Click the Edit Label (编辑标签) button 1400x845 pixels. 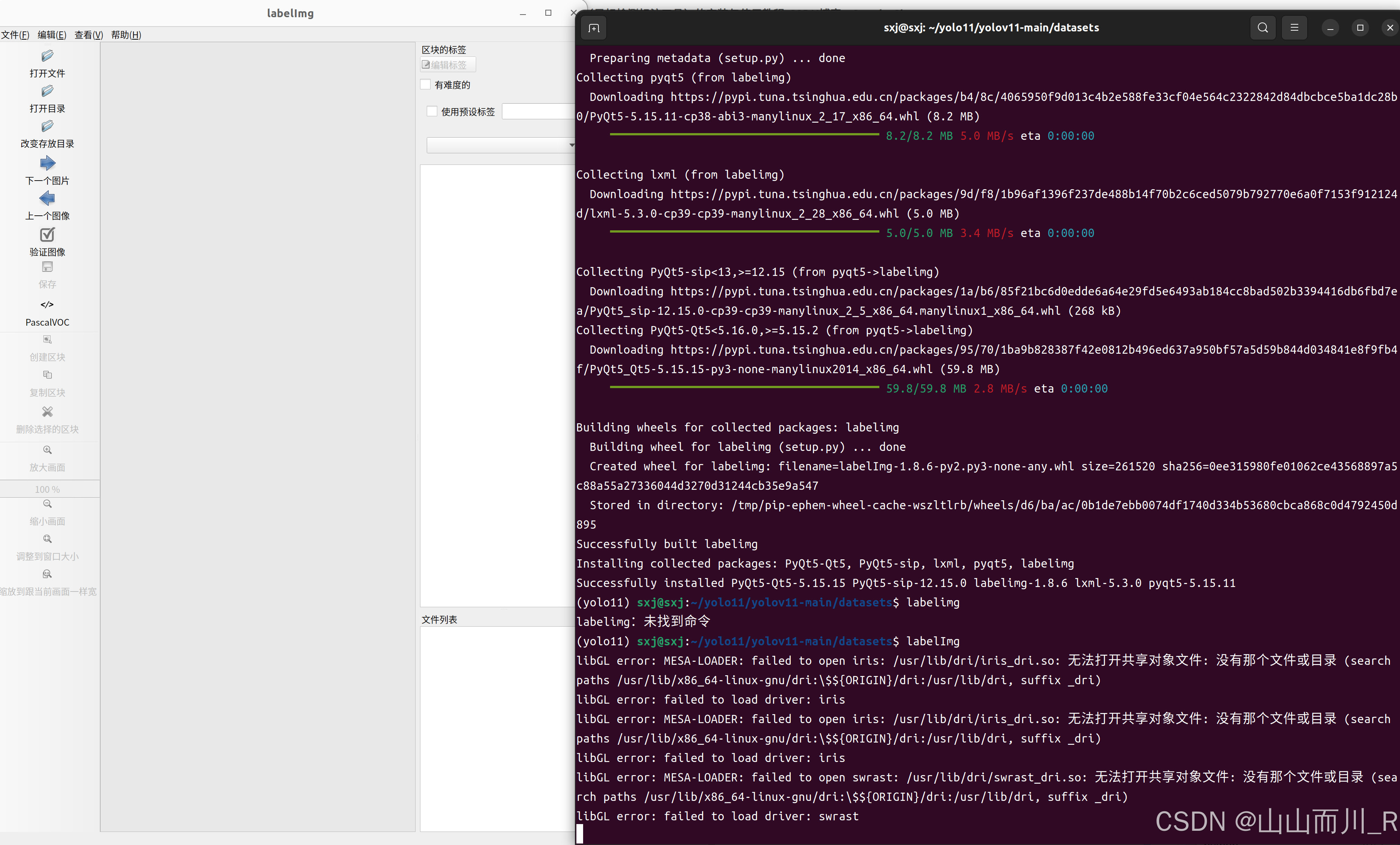pos(448,65)
